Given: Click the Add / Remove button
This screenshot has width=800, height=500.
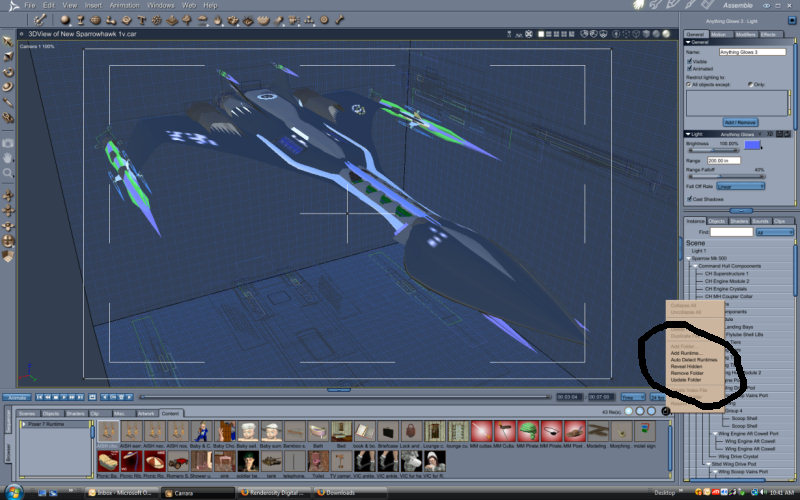Looking at the screenshot, I should pos(739,122).
